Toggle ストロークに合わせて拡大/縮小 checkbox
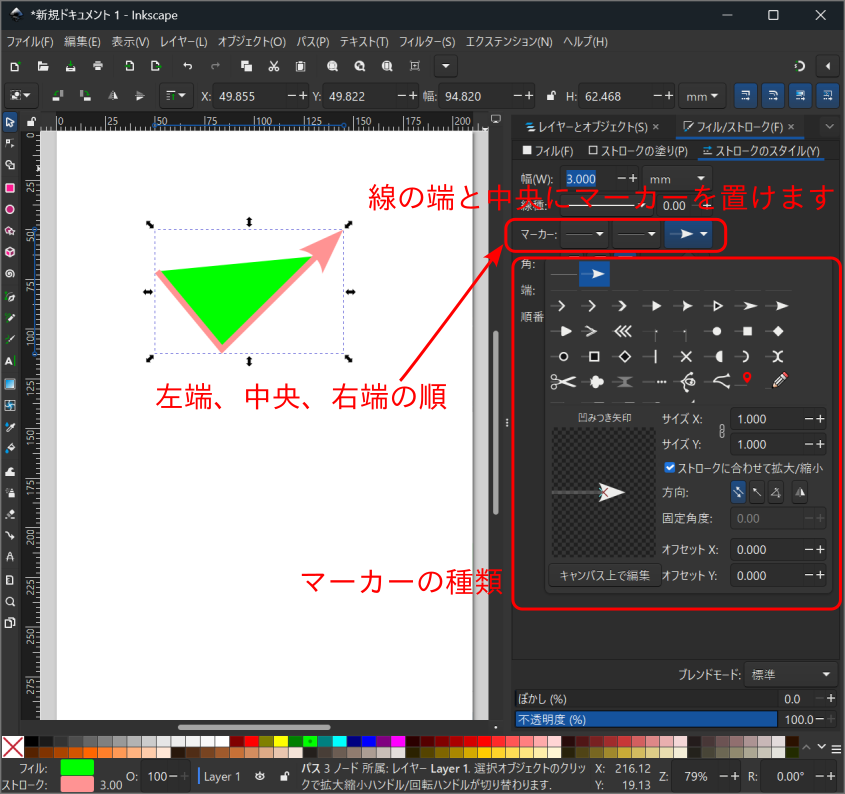This screenshot has width=845, height=794. (x=669, y=467)
